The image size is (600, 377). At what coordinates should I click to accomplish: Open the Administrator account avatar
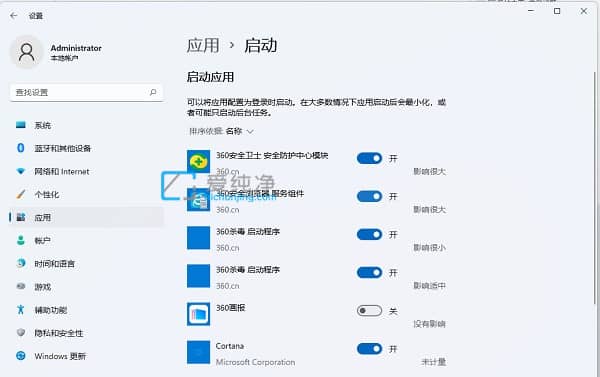pos(26,52)
